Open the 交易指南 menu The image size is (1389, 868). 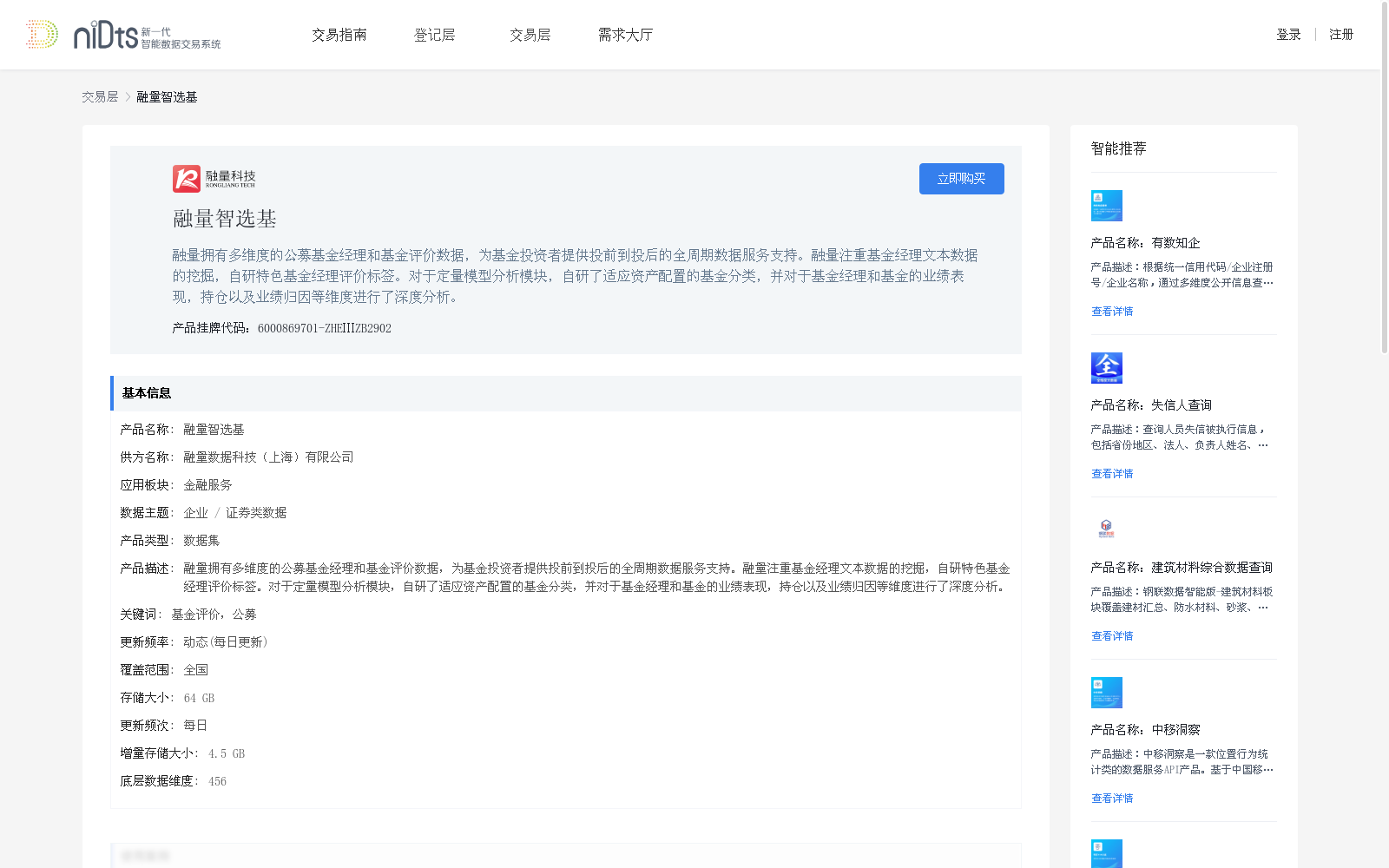(339, 35)
